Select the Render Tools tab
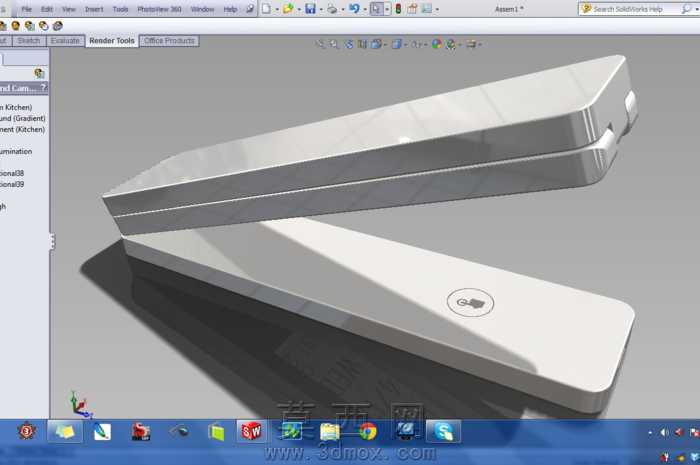The height and width of the screenshot is (465, 700). [x=112, y=41]
